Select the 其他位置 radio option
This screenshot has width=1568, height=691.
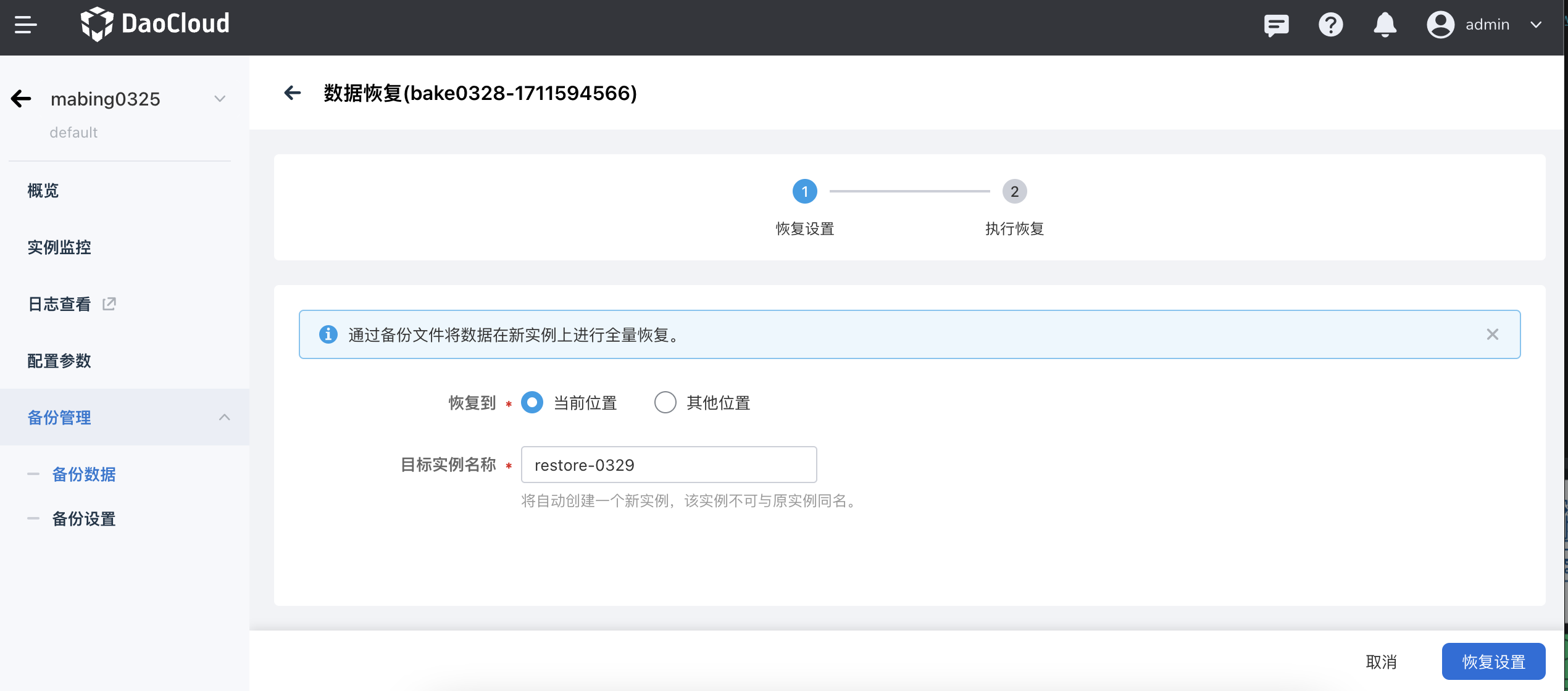coord(665,402)
